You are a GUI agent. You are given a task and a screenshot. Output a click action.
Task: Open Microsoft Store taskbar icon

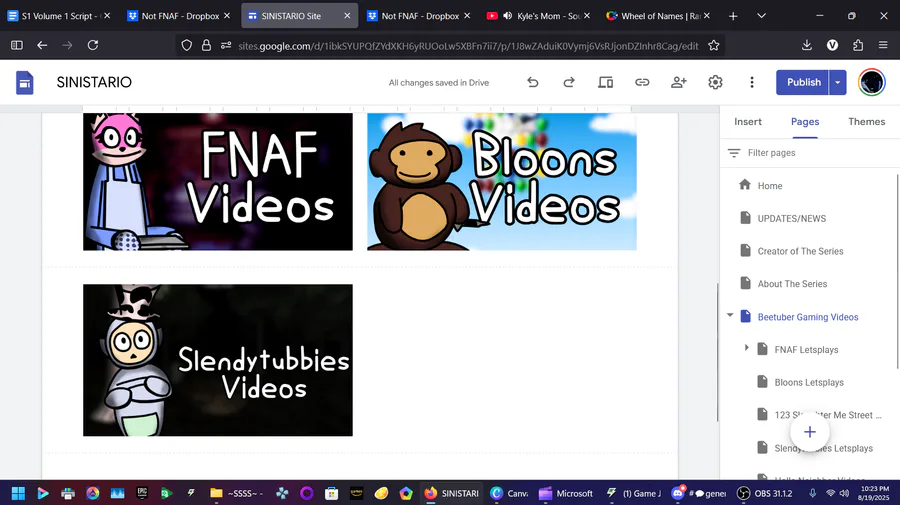pyautogui.click(x=331, y=493)
